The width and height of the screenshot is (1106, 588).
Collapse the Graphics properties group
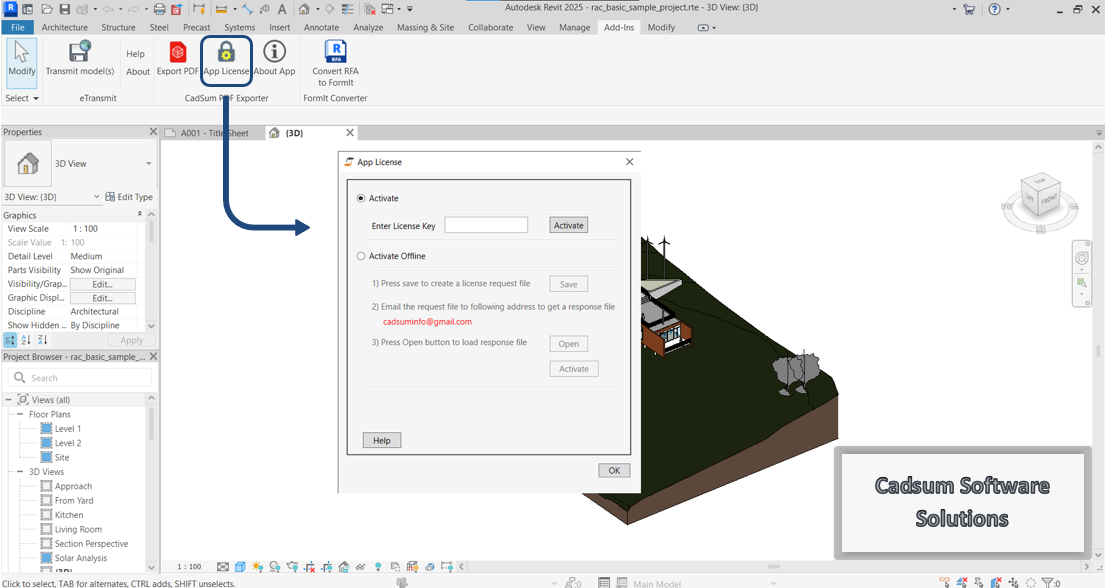pyautogui.click(x=140, y=214)
